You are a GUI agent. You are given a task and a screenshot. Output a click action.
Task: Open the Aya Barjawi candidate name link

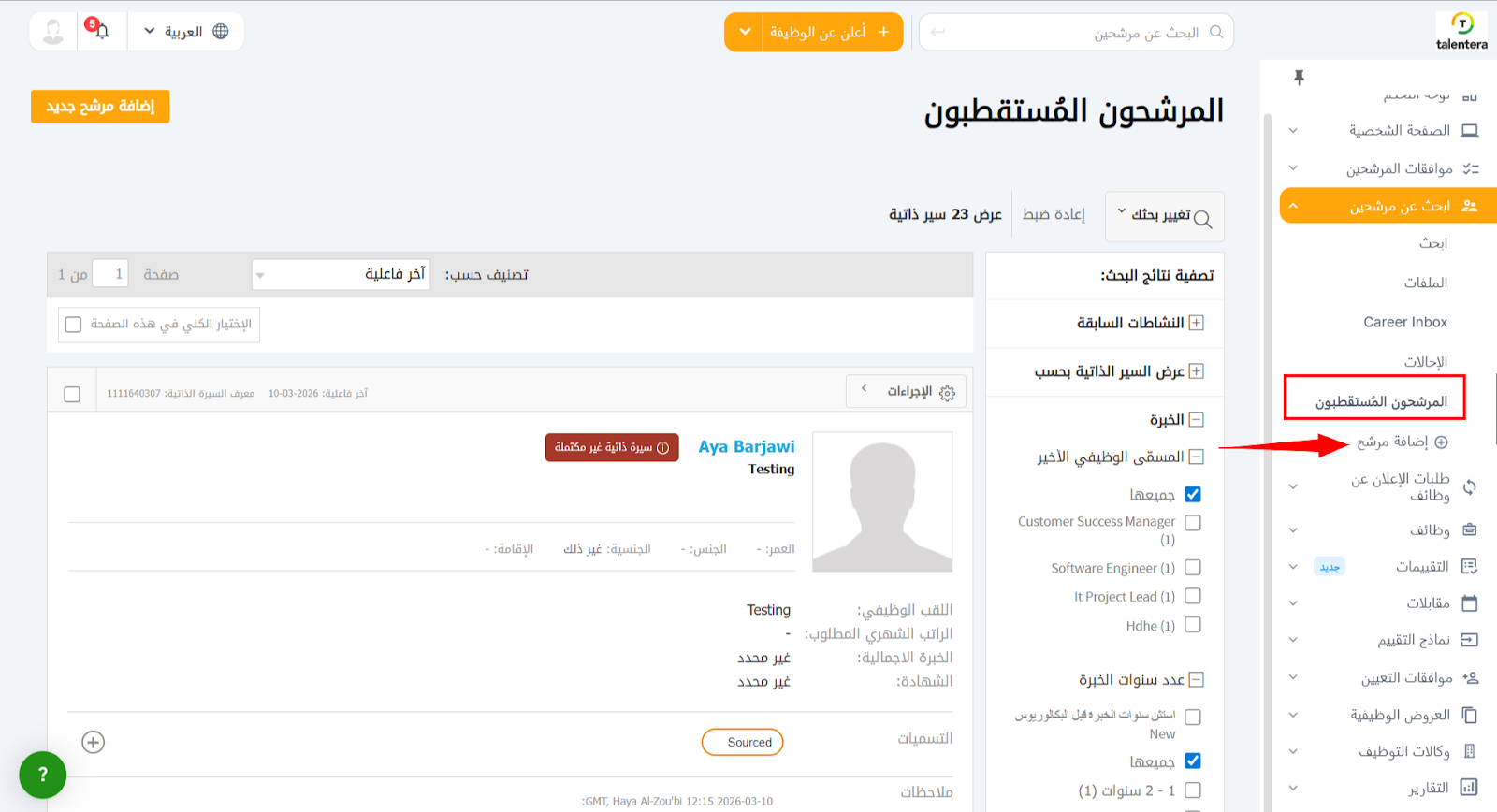(746, 447)
